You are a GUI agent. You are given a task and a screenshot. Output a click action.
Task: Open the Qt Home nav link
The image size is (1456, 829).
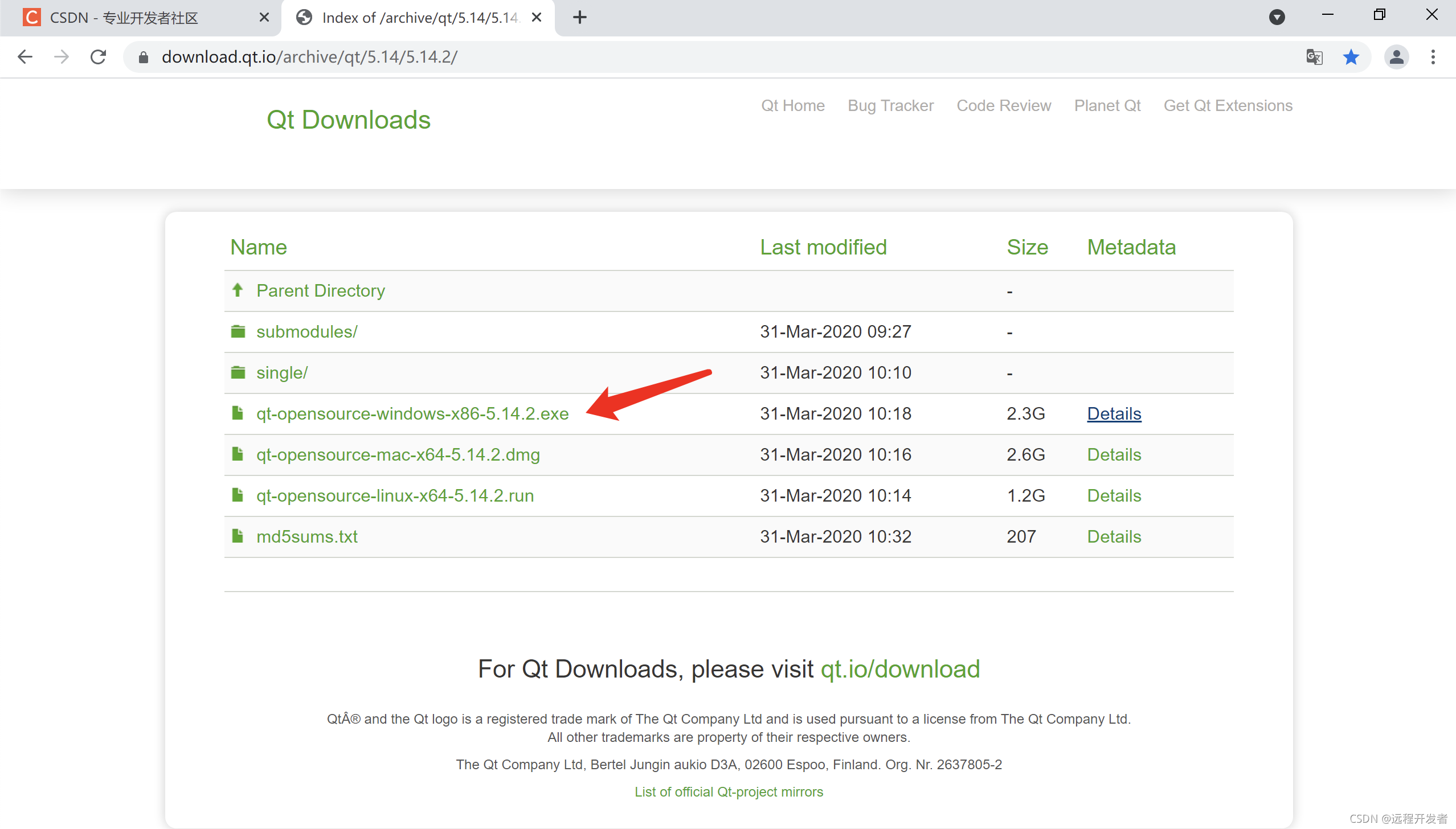tap(793, 106)
